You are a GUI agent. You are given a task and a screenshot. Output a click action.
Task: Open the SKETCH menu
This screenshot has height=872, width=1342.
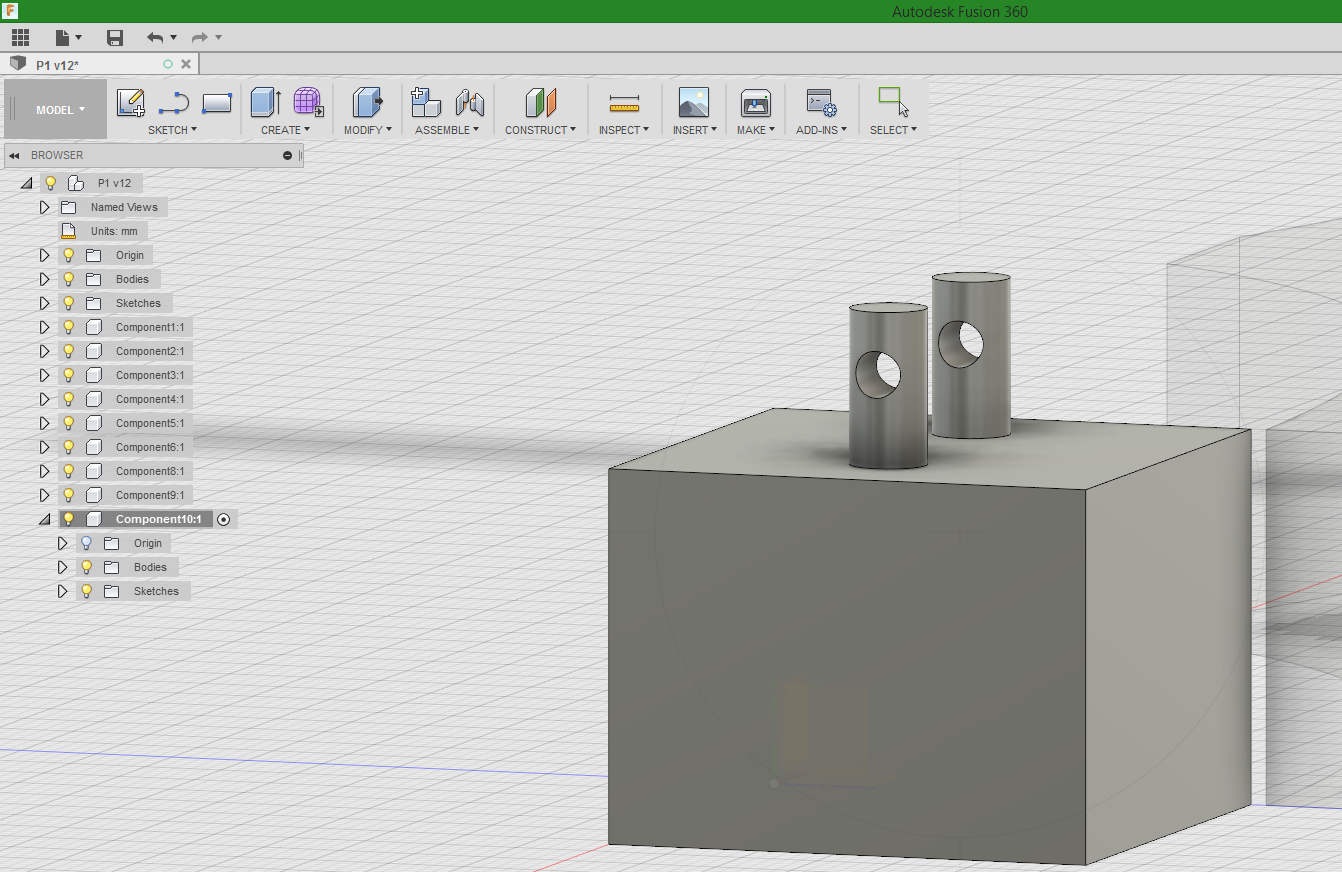tap(172, 130)
